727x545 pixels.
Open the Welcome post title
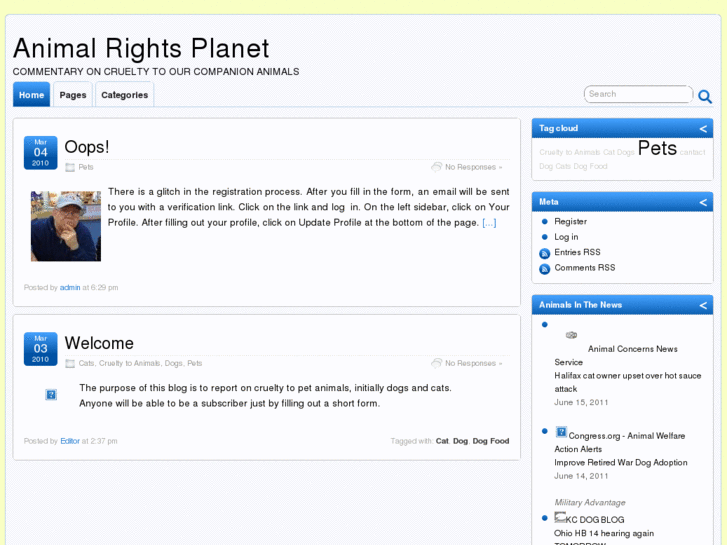point(99,343)
